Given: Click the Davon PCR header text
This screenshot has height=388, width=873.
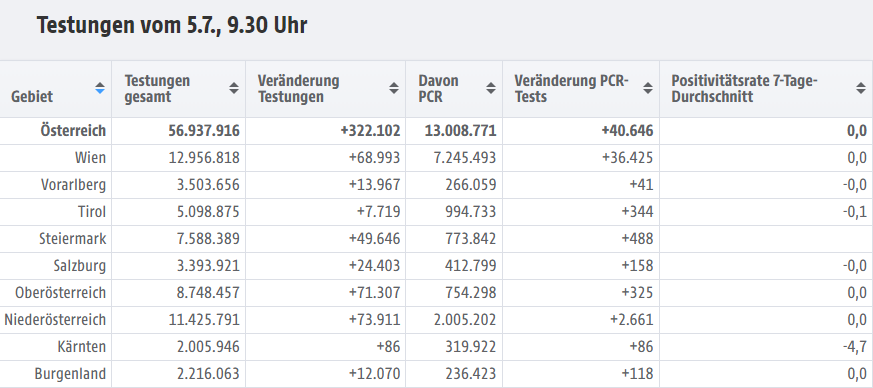Looking at the screenshot, I should pos(439,89).
